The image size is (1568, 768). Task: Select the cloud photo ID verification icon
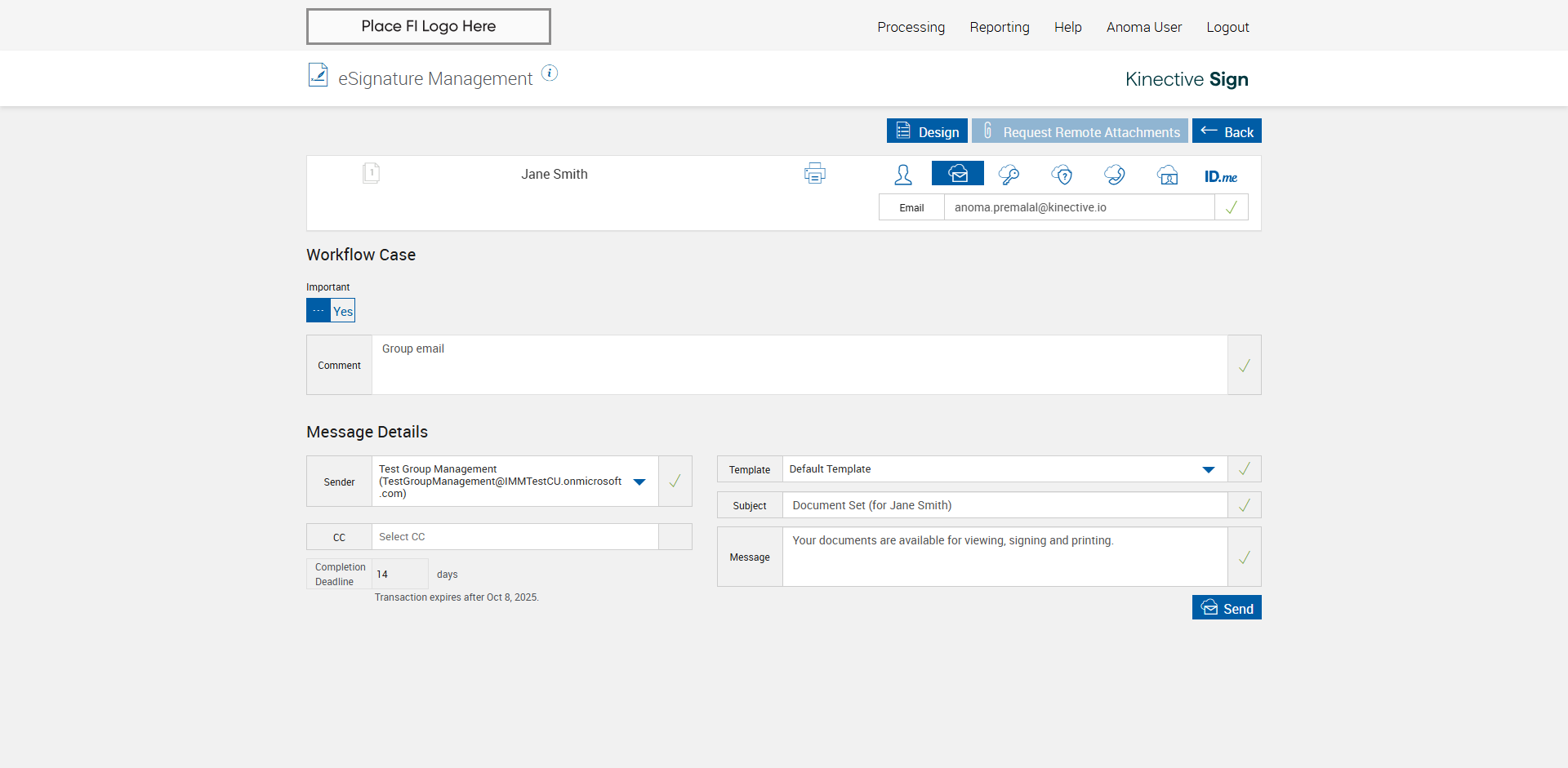(1168, 175)
